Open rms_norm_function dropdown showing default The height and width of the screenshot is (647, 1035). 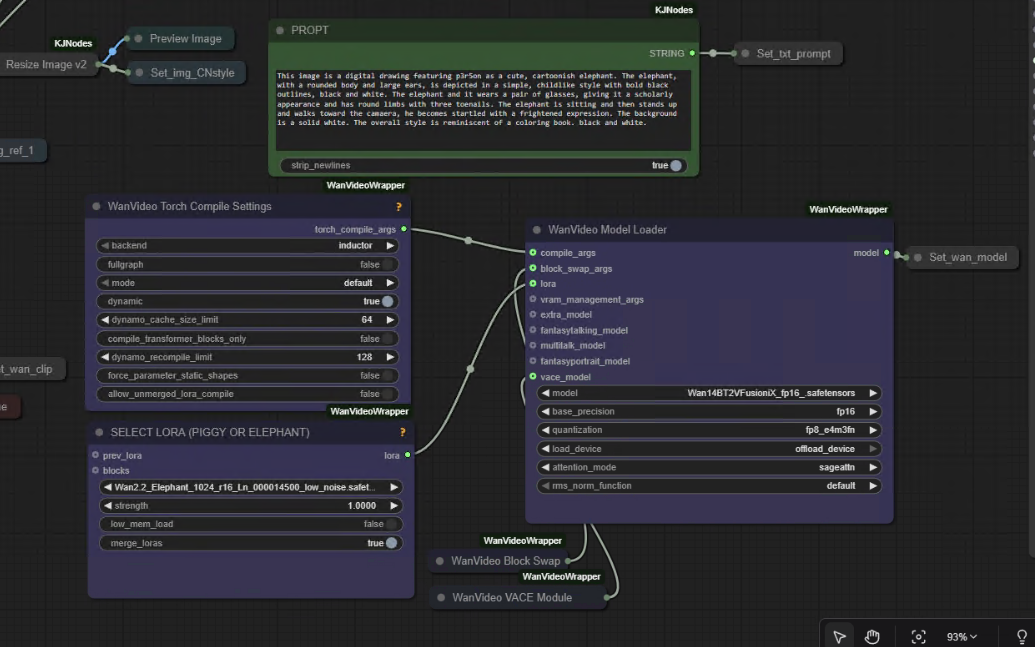pyautogui.click(x=710, y=486)
